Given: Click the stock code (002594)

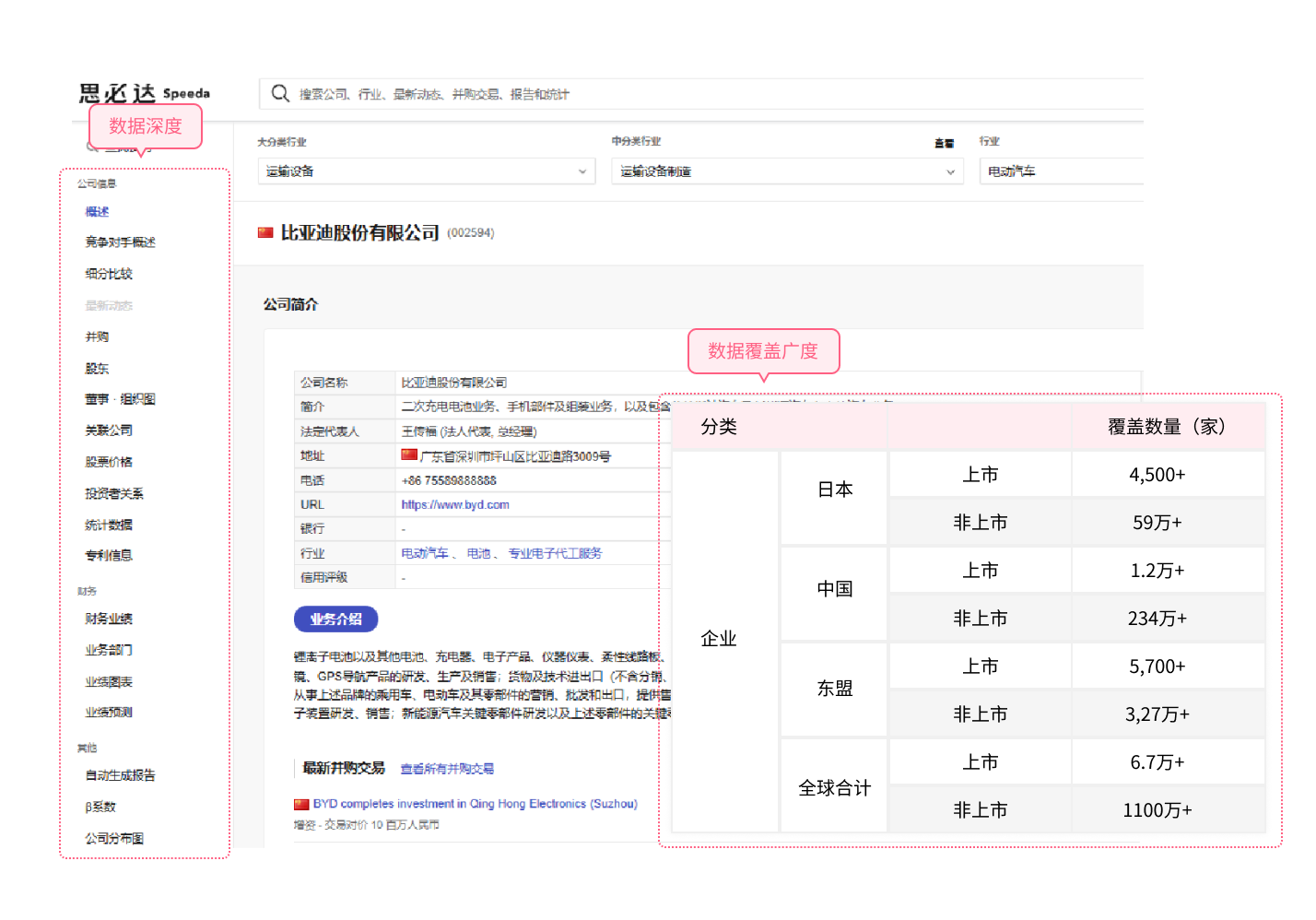Looking at the screenshot, I should coord(471,233).
